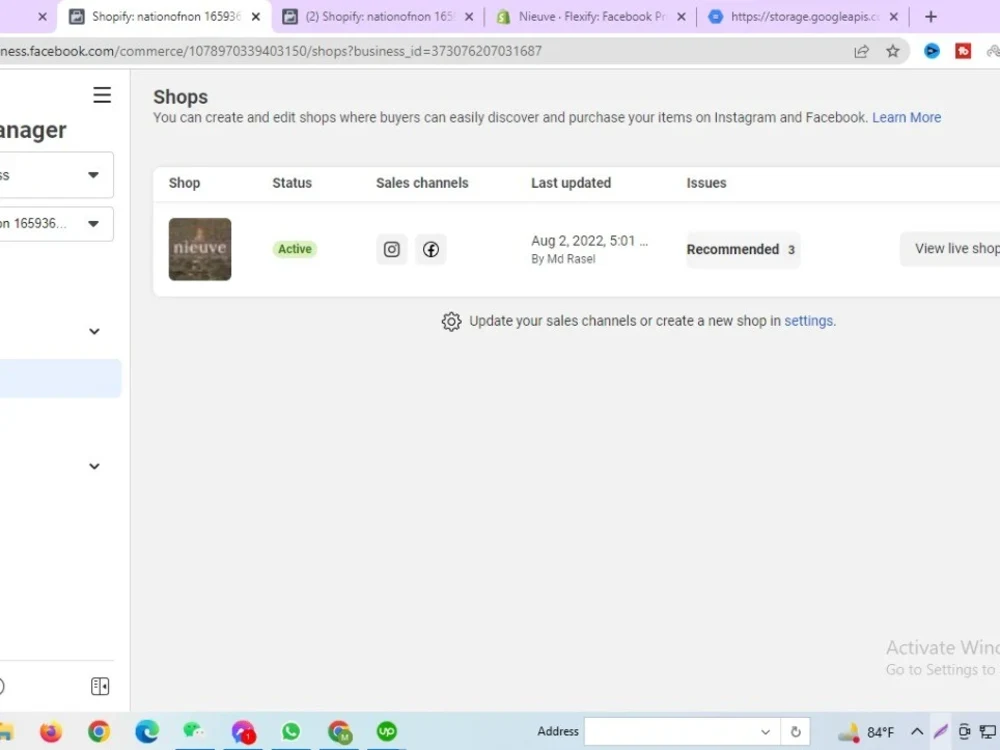Select the active Shopify nationofnon 165936 tab
Screen dimensions: 1000x750
[x=165, y=17]
